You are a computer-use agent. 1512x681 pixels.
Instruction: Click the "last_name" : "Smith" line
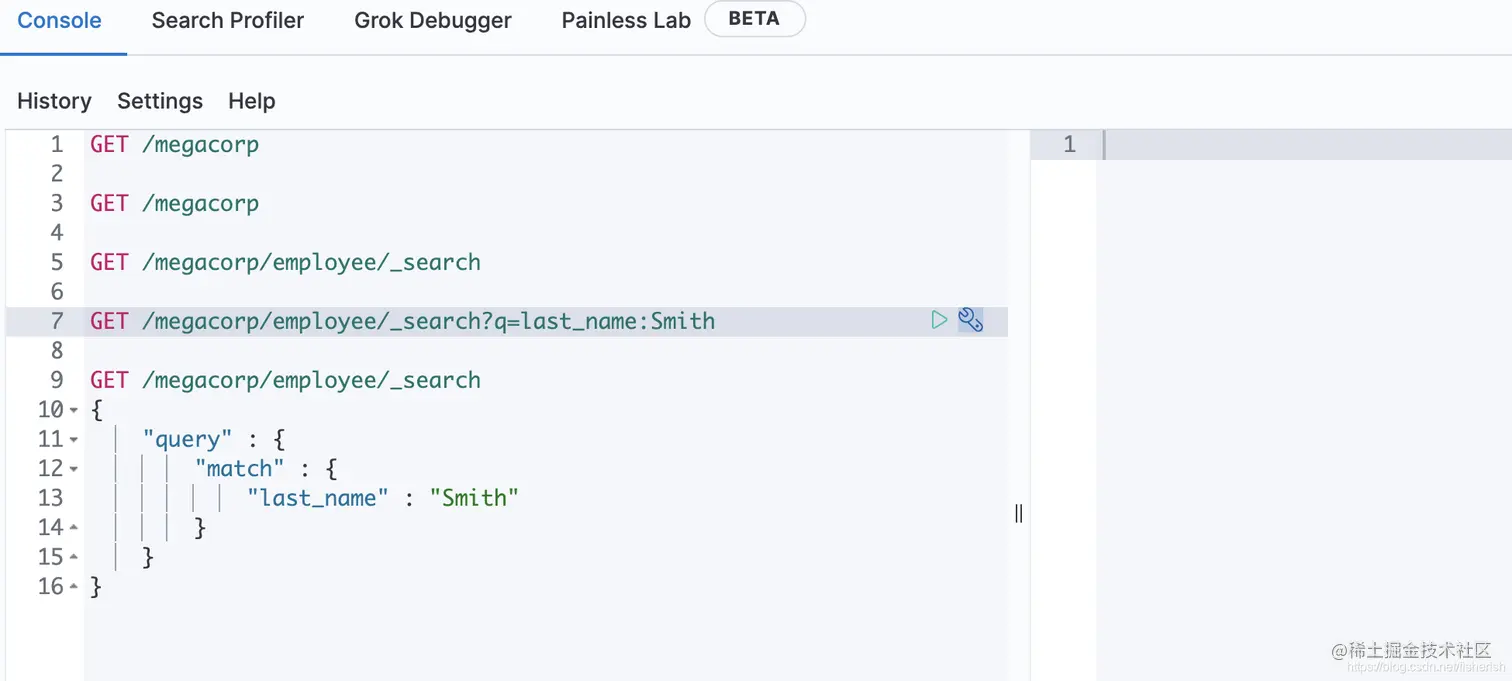pos(383,498)
